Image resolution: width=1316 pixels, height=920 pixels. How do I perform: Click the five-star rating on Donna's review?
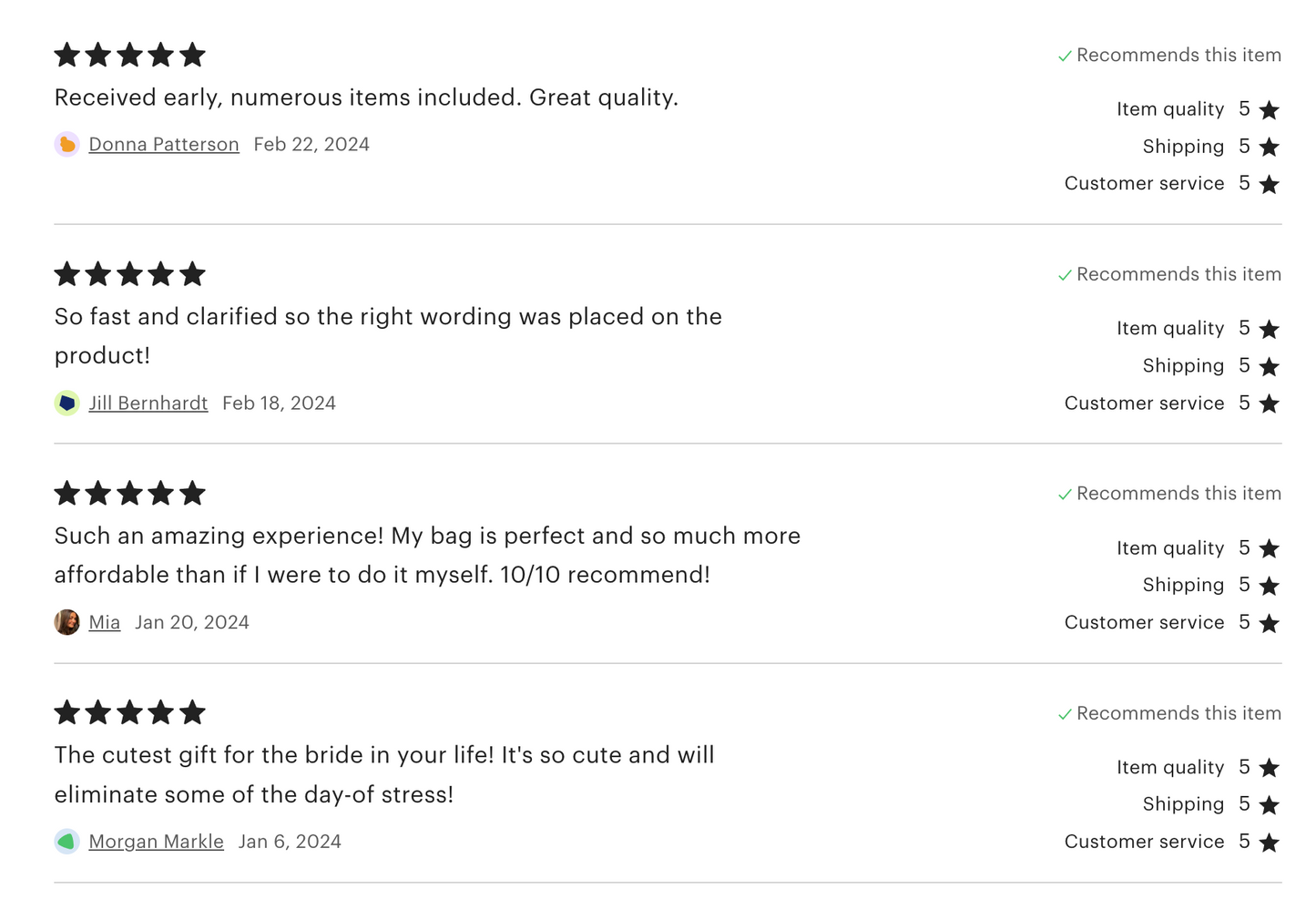[x=129, y=55]
